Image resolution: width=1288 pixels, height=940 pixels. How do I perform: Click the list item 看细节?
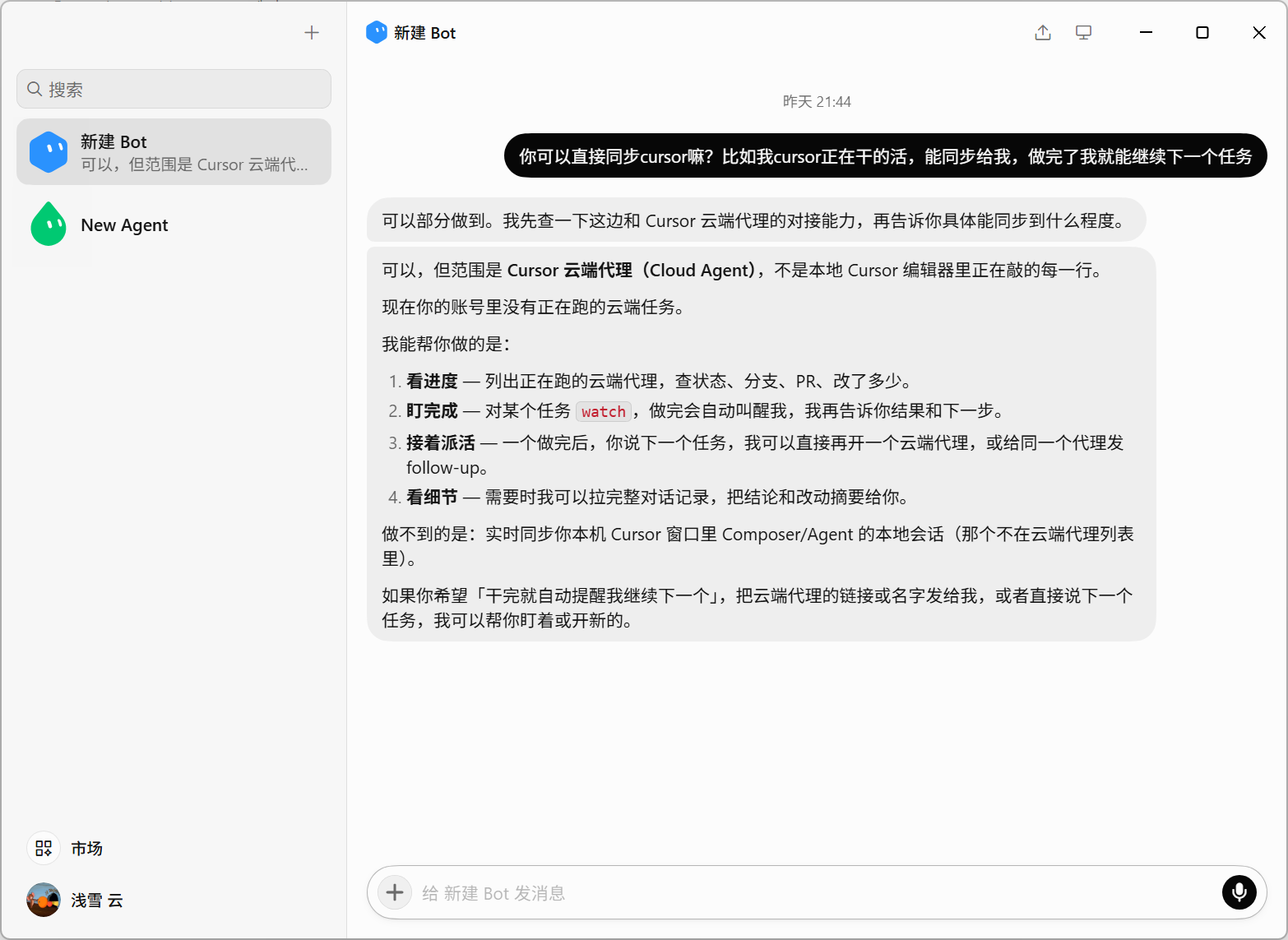[x=649, y=498]
